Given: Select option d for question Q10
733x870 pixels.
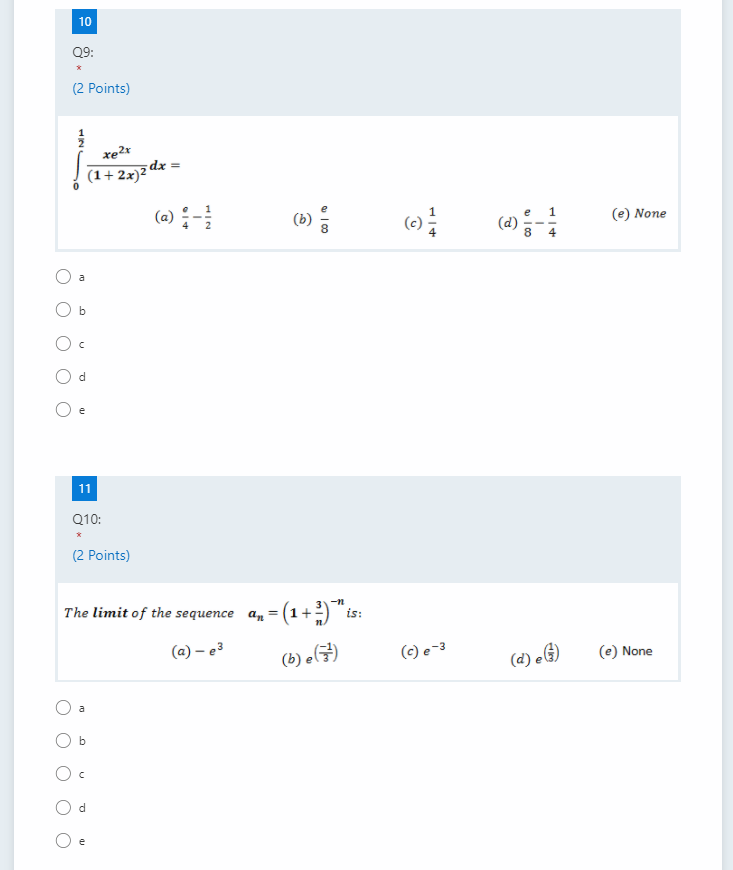Looking at the screenshot, I should (x=63, y=807).
